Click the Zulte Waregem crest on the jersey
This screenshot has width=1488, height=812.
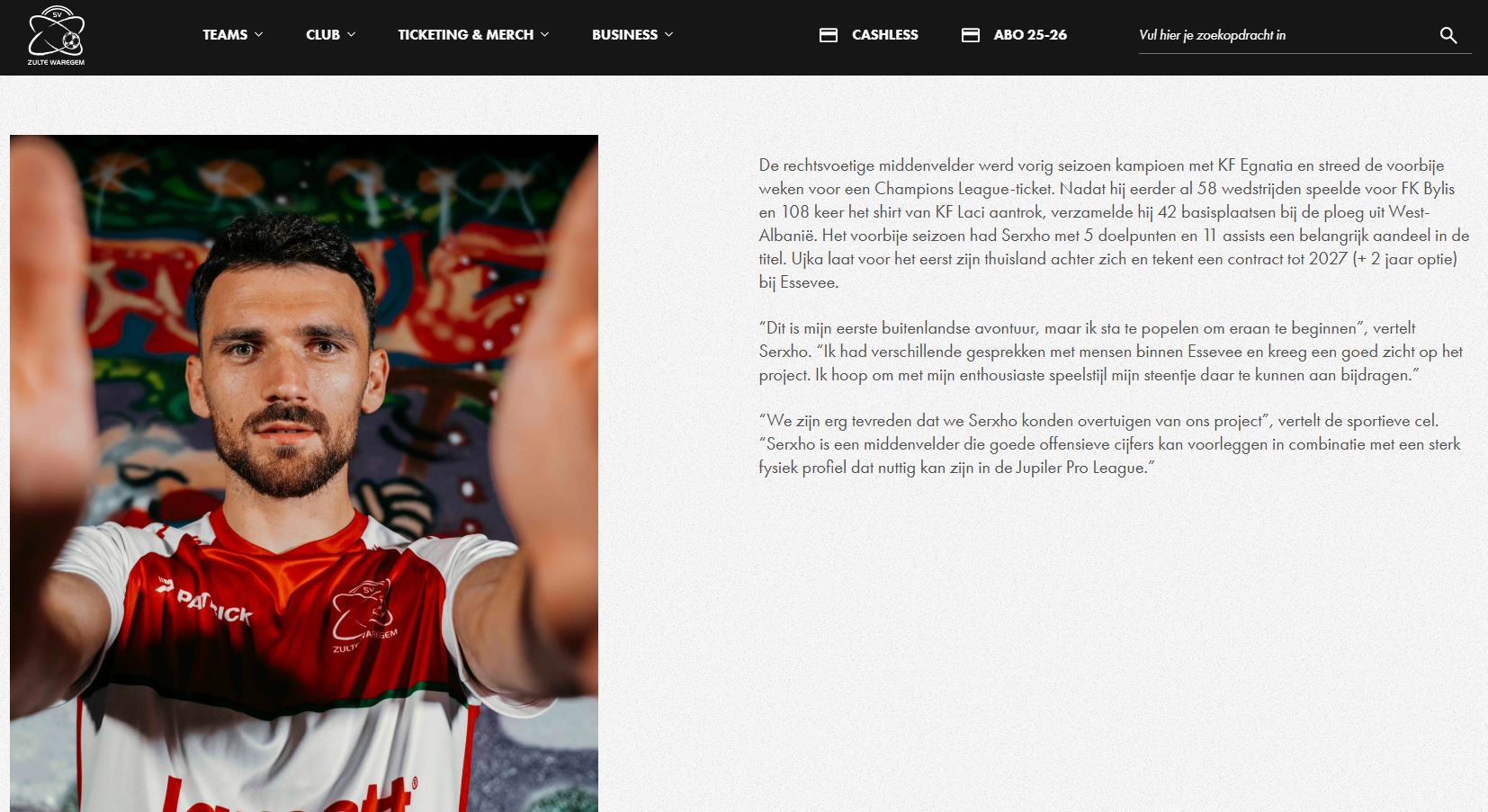tap(363, 612)
